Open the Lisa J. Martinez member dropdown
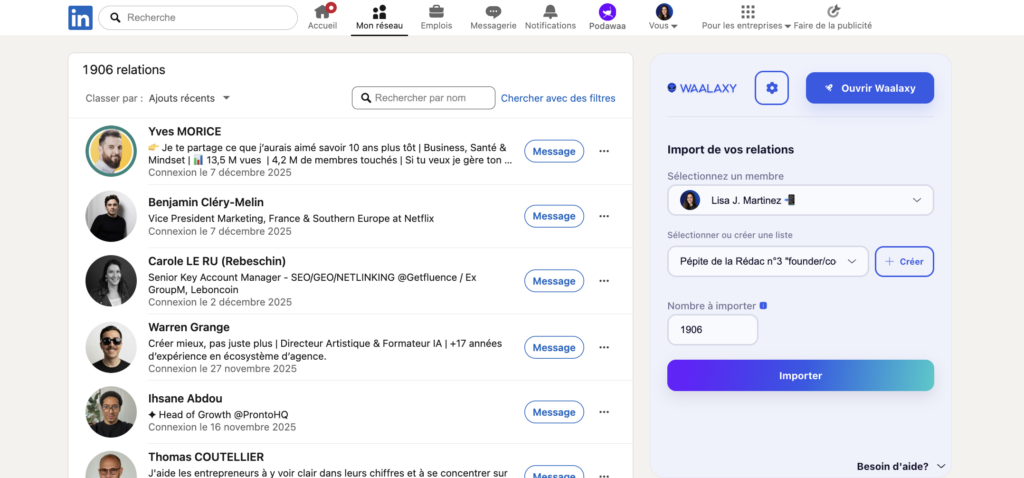 pyautogui.click(x=801, y=200)
